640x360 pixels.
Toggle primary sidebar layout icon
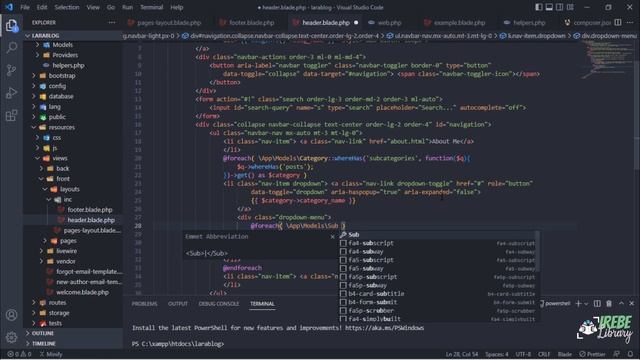tap(539, 7)
